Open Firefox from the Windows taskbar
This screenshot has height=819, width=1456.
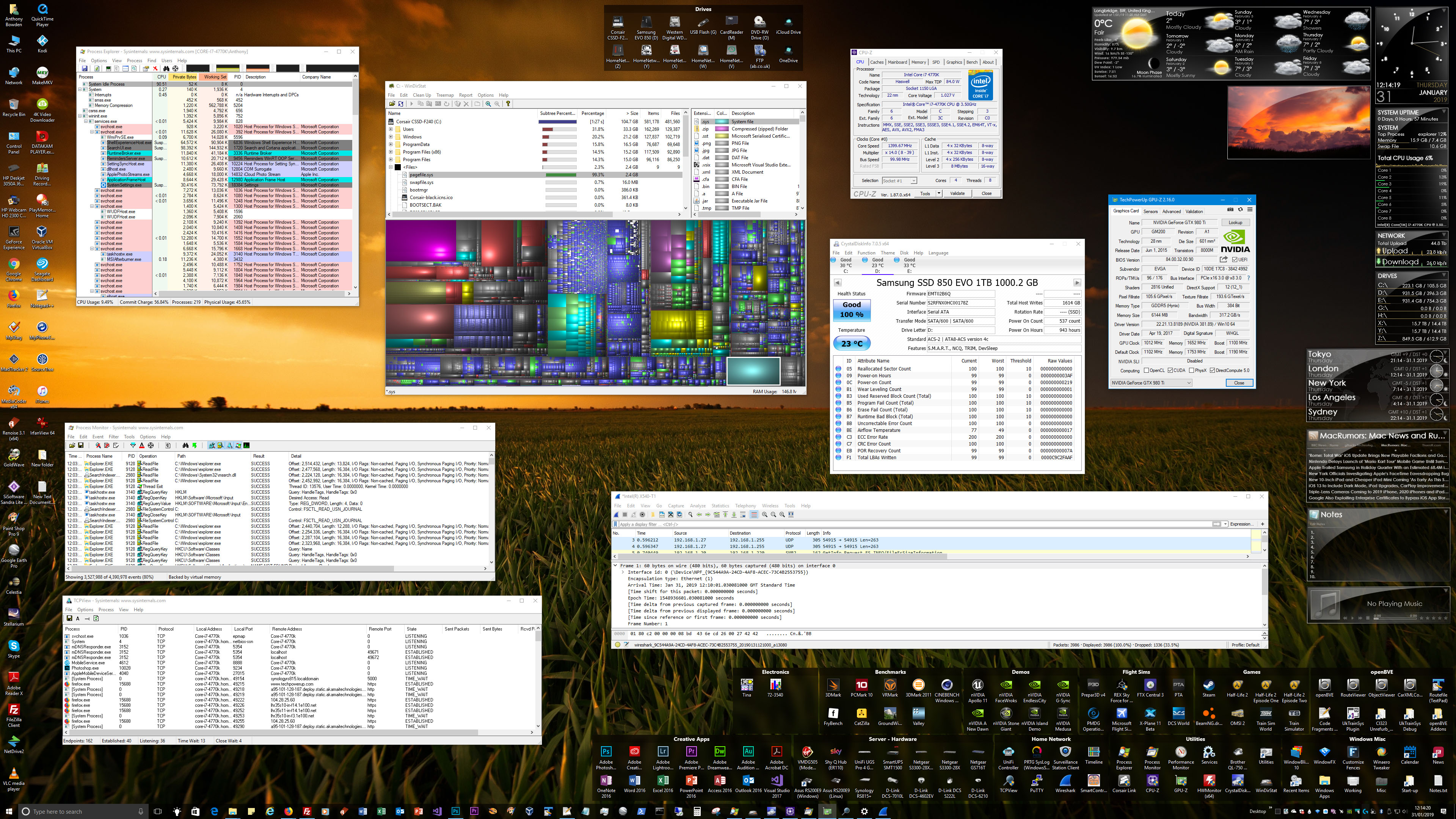[289, 811]
